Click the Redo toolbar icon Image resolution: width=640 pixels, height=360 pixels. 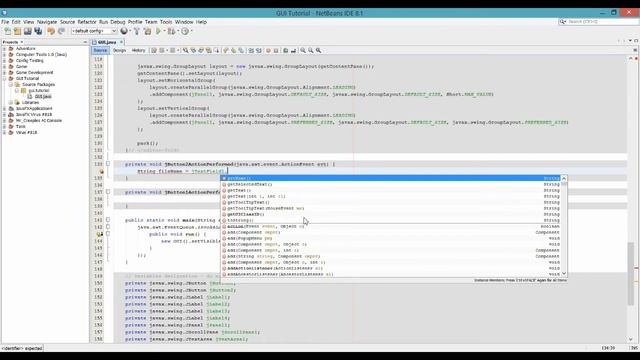coord(62,31)
